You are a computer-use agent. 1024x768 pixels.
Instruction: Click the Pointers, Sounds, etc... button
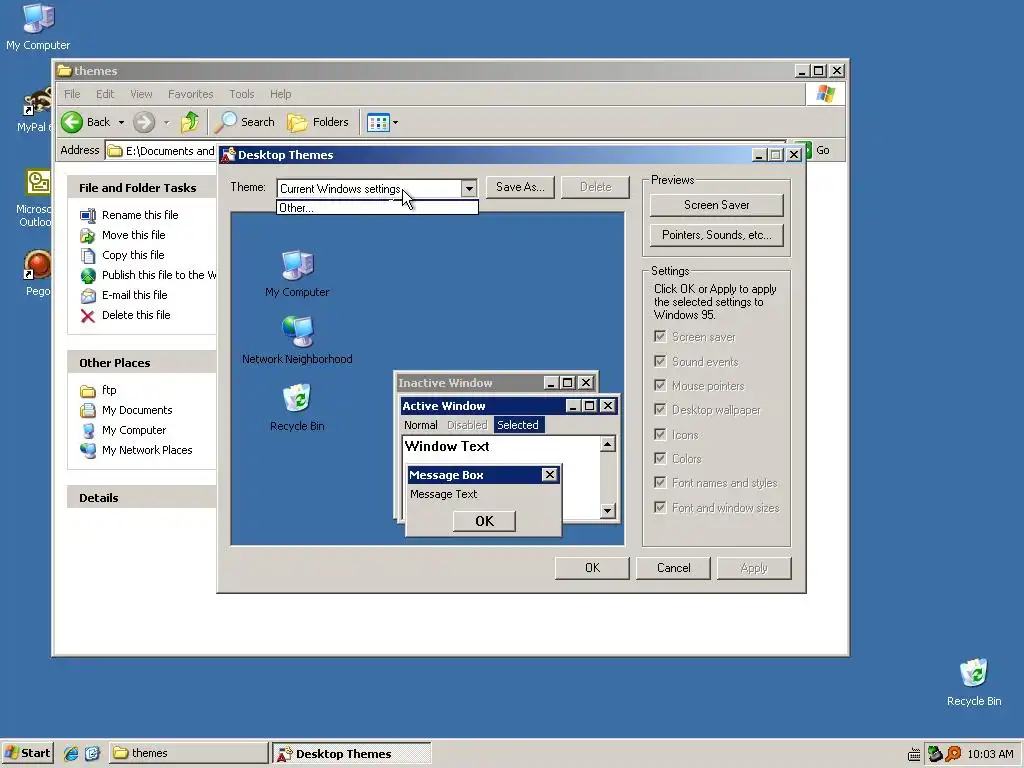tap(716, 235)
